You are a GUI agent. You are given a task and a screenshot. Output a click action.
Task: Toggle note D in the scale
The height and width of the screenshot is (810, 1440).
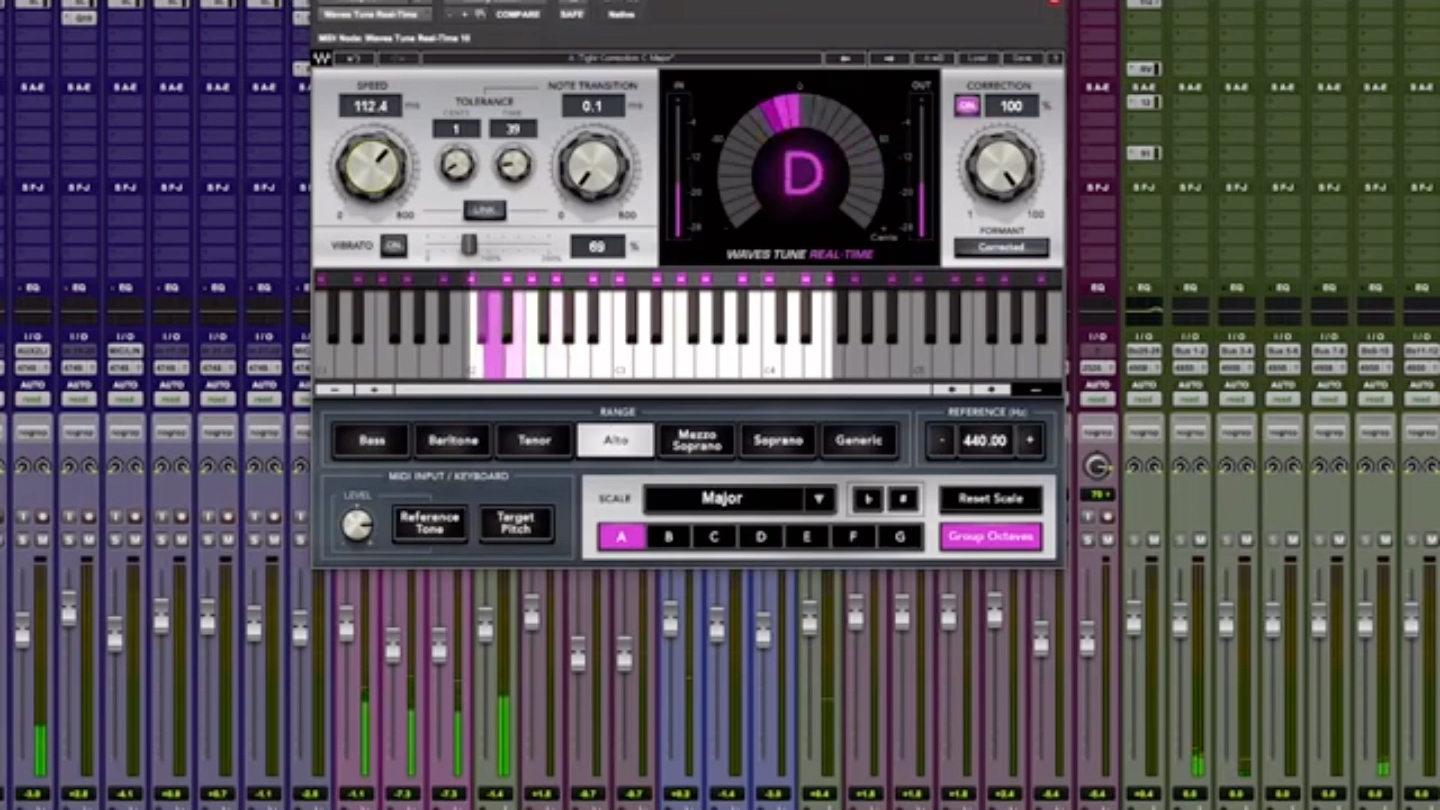click(x=760, y=537)
